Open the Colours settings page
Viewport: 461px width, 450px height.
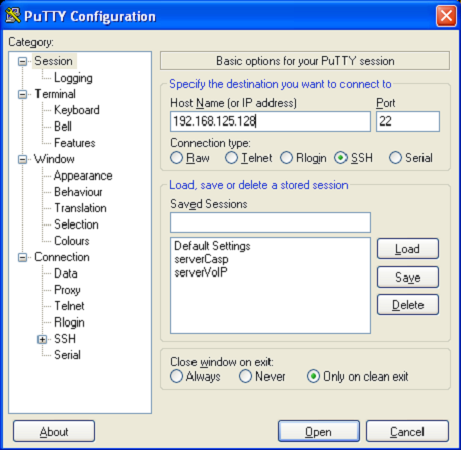(x=72, y=241)
